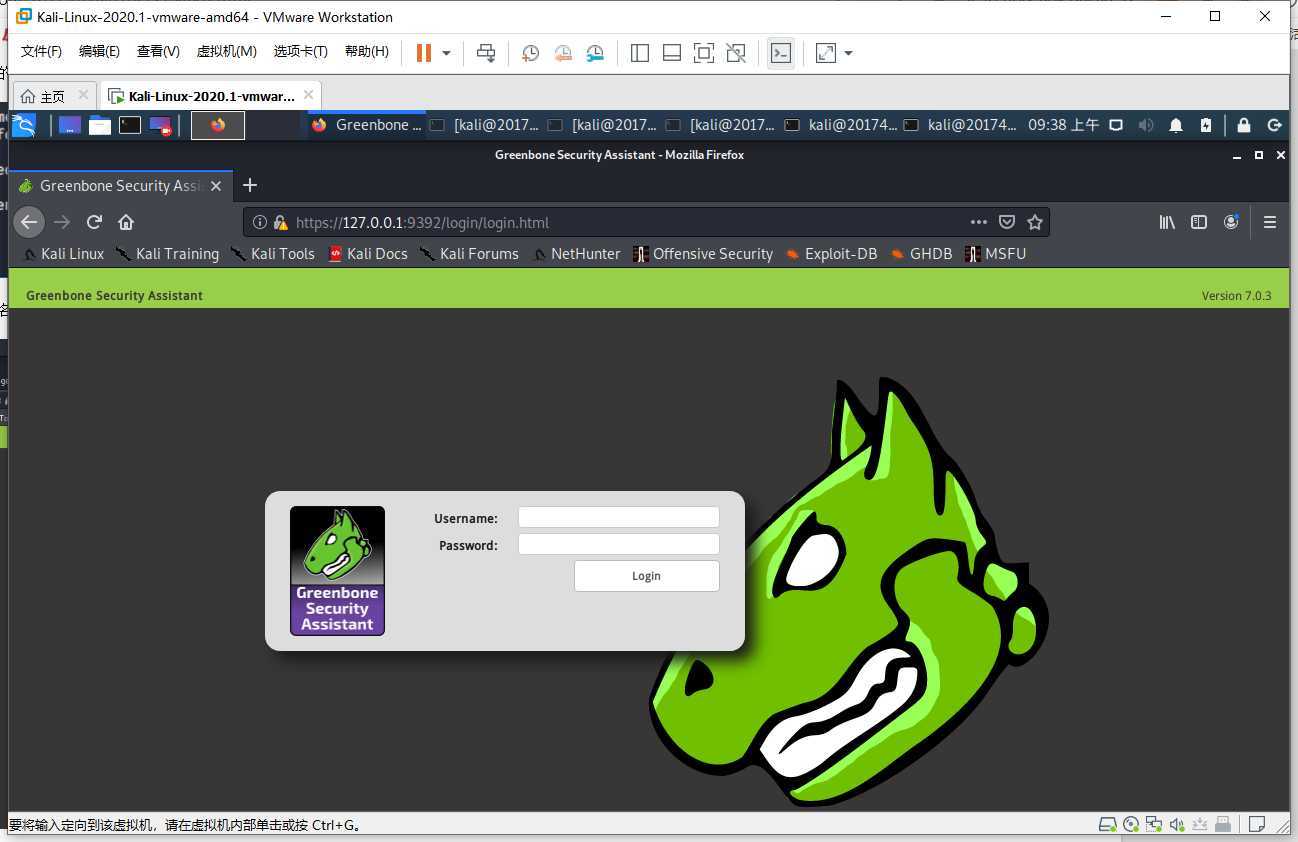Open the Kali dragon applications menu
1298x842 pixels.
[23, 125]
